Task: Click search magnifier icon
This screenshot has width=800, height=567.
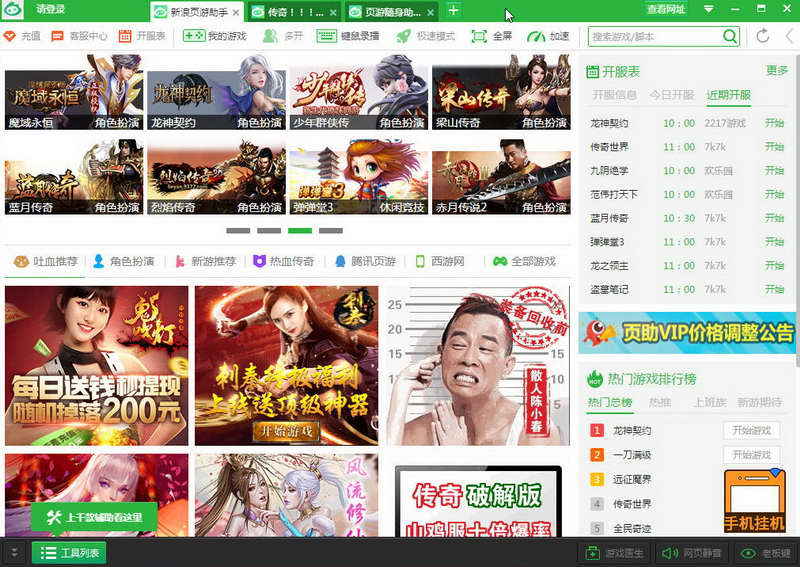Action: [x=730, y=36]
